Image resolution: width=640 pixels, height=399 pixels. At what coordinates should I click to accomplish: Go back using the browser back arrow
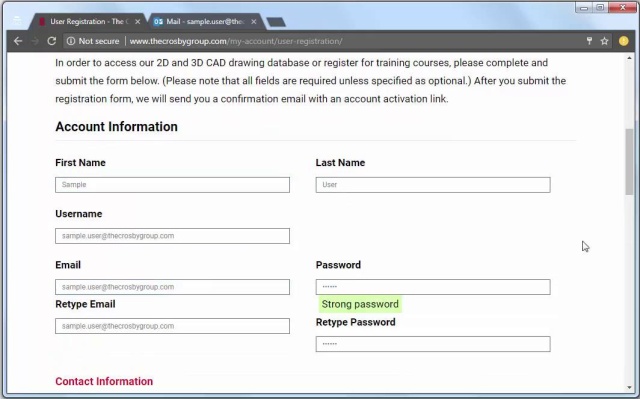pos(18,41)
